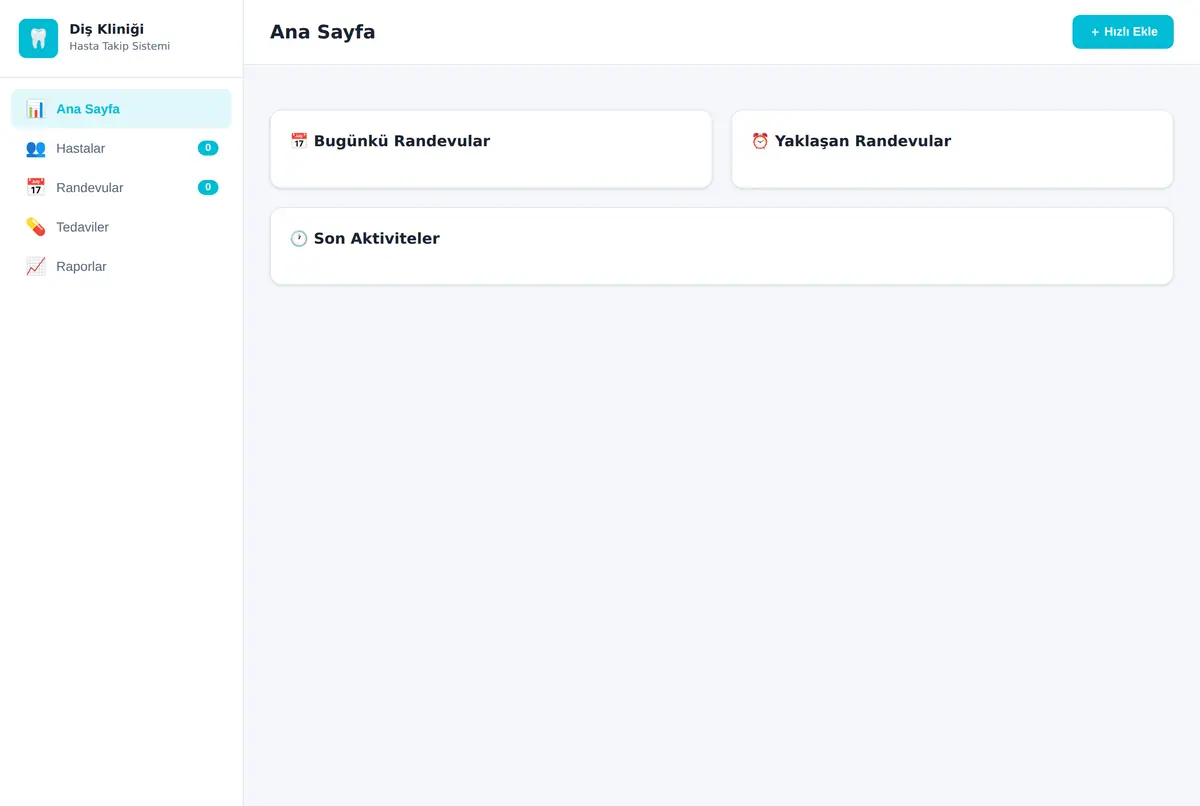Click the people icon beside Hastalar
1200x806 pixels.
[x=36, y=148]
